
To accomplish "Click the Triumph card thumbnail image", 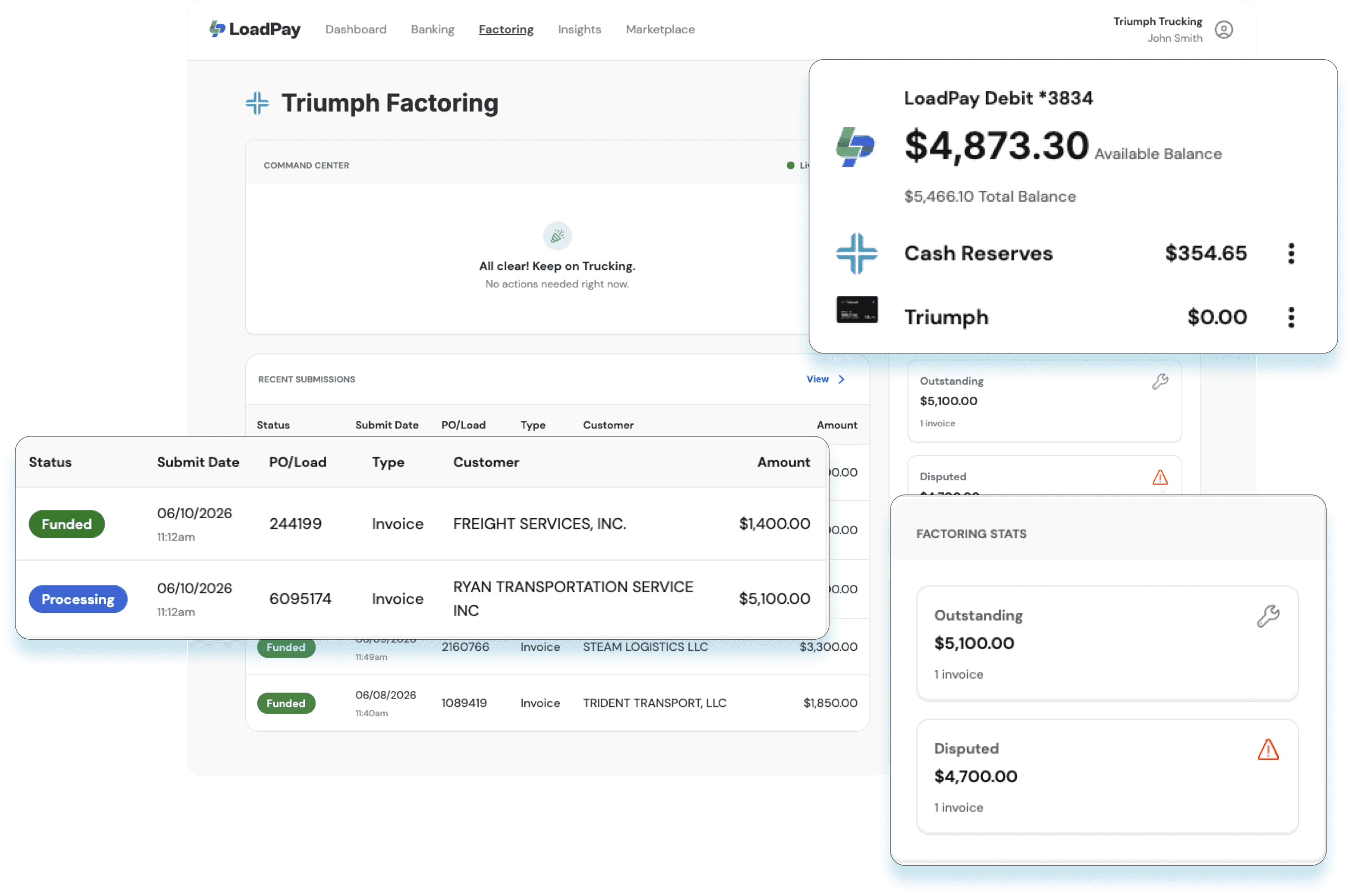I will (x=857, y=310).
